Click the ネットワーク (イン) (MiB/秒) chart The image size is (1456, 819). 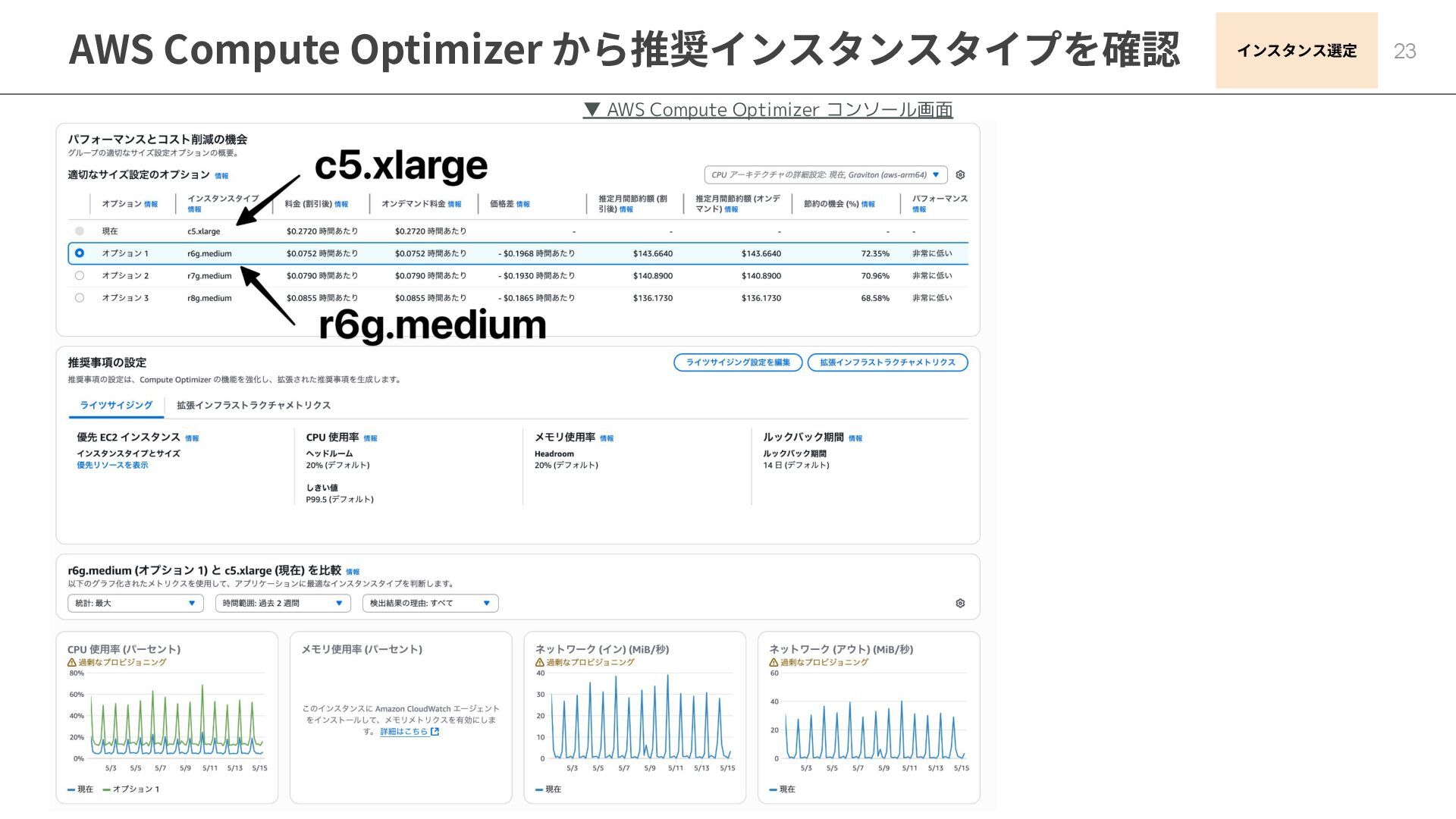point(635,717)
